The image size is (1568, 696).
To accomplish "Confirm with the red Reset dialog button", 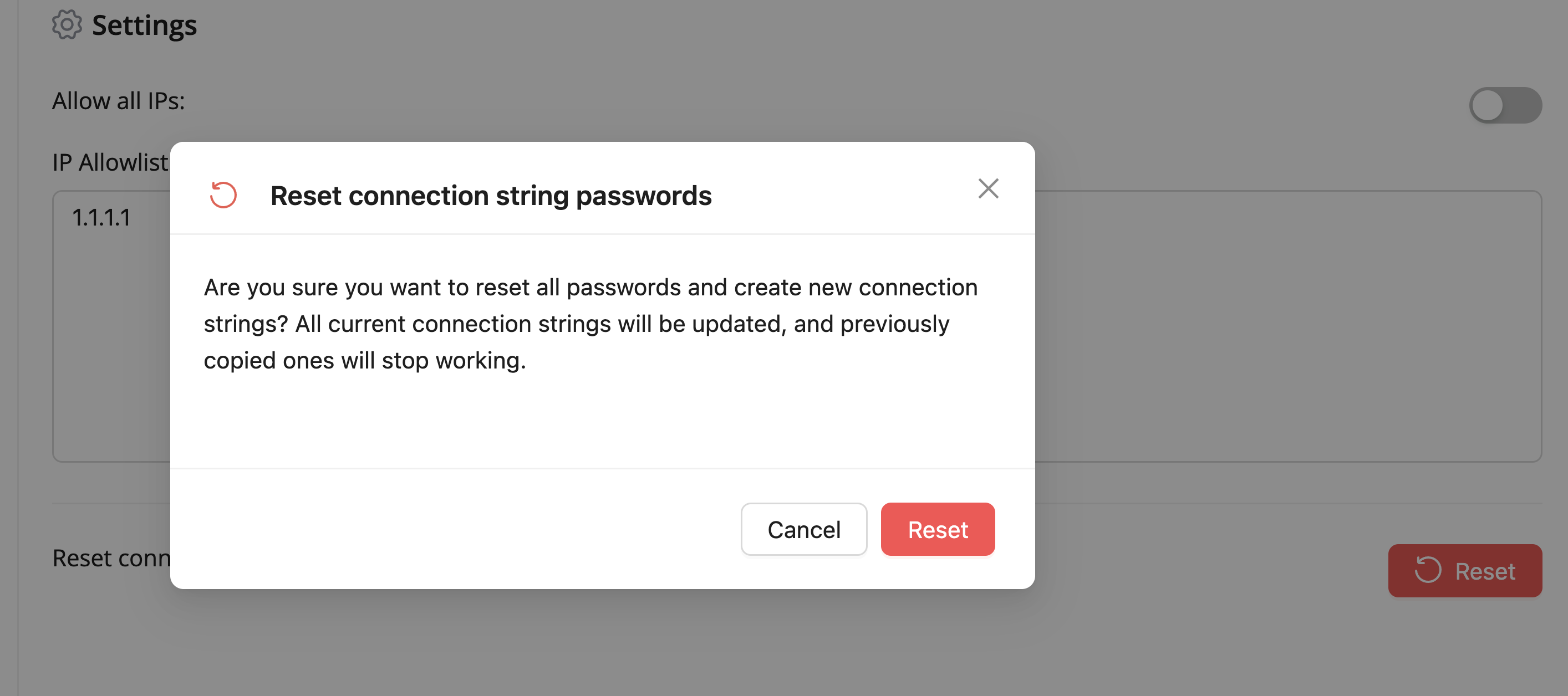I will [938, 529].
